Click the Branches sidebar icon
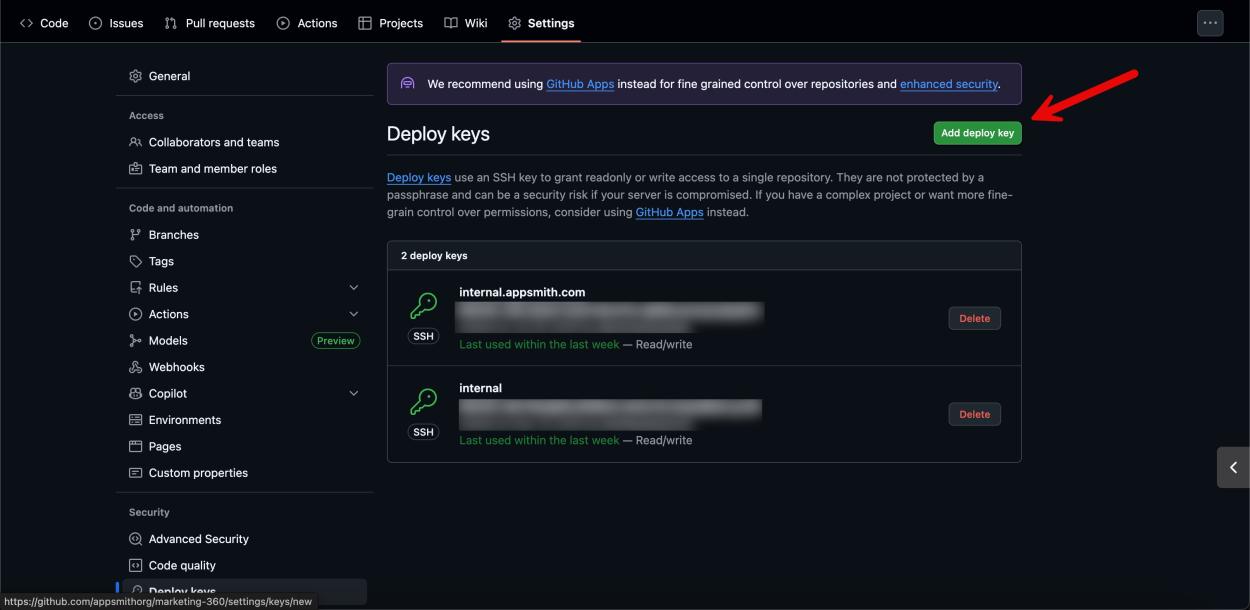This screenshot has width=1250, height=610. (136, 234)
